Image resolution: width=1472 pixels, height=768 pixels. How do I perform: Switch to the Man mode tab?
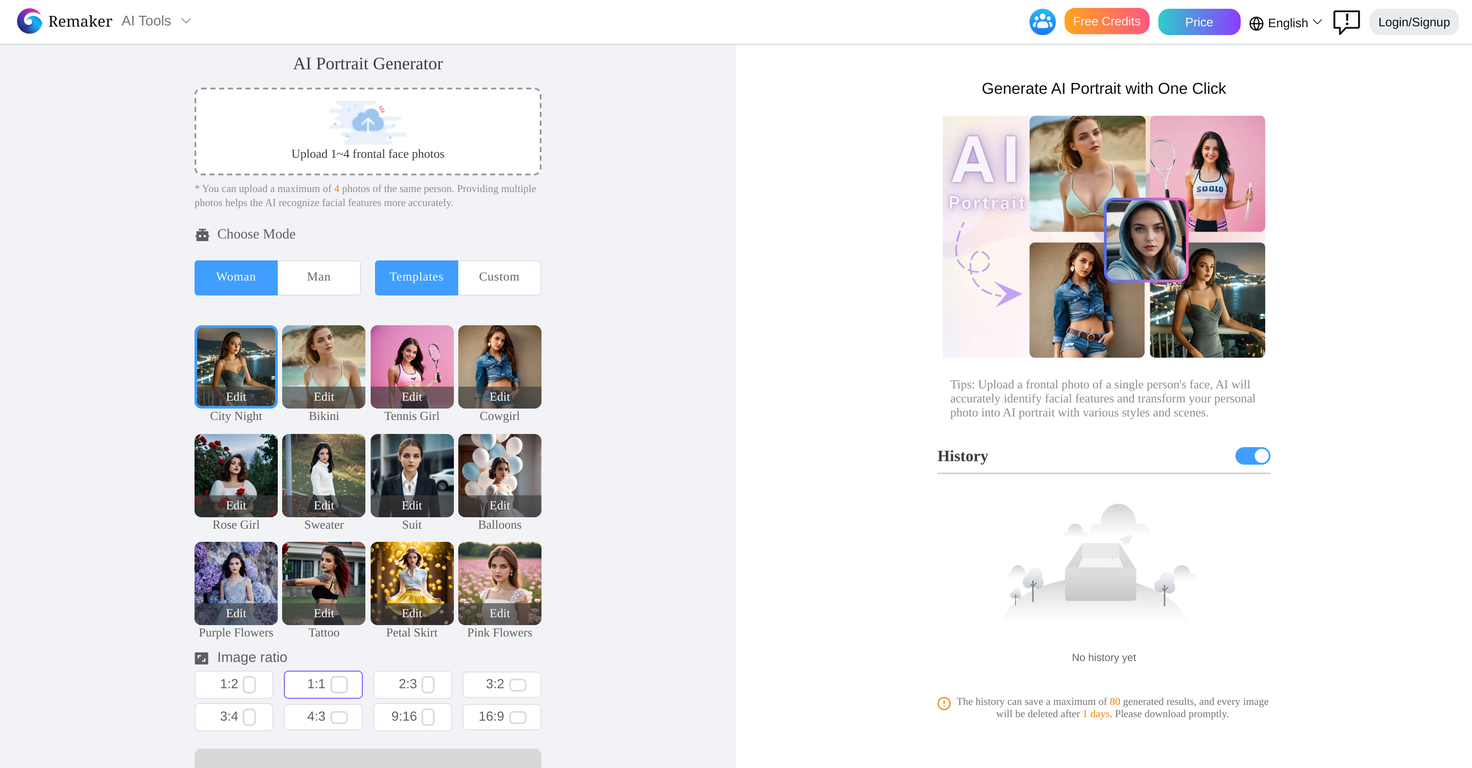(x=319, y=277)
